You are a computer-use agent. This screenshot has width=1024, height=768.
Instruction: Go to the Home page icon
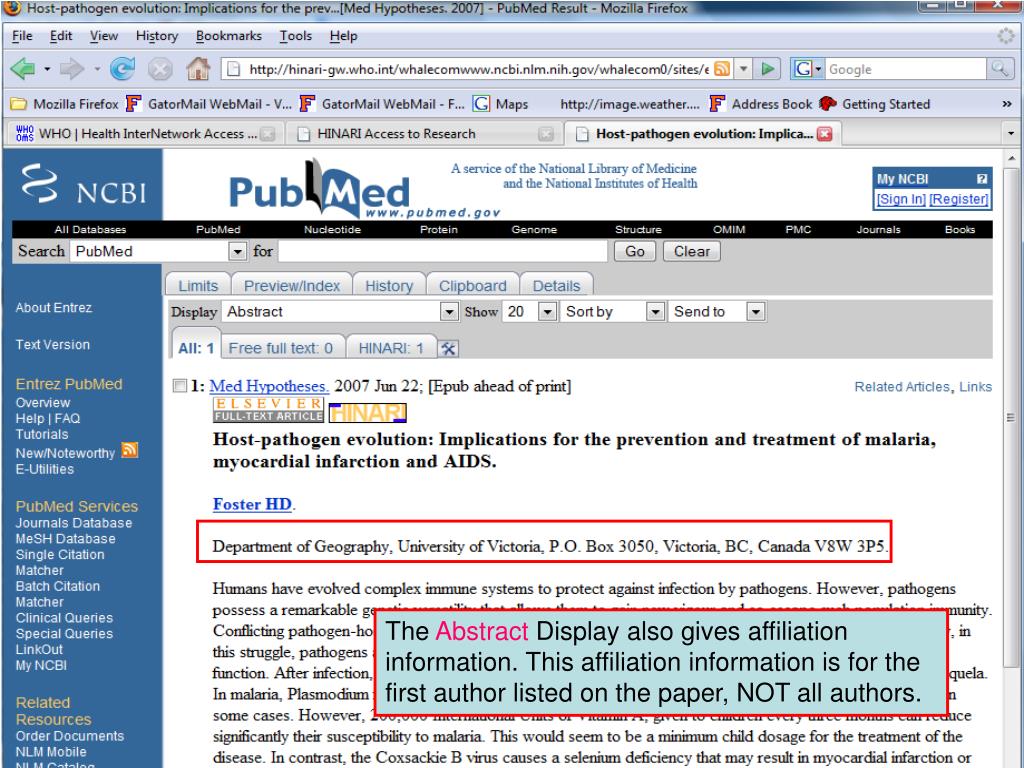coord(198,69)
